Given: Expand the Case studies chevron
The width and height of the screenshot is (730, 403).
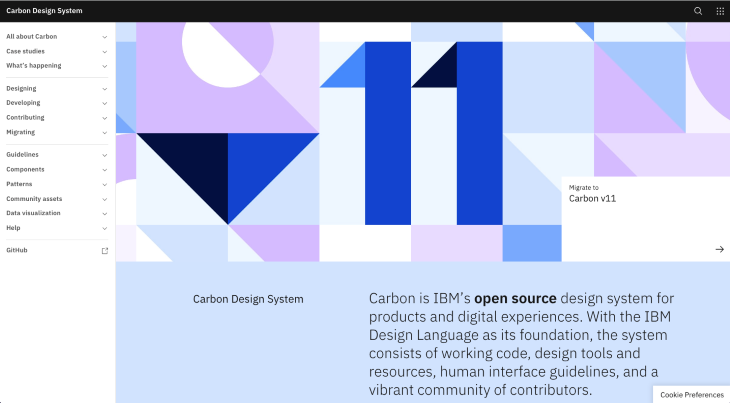Looking at the screenshot, I should pos(105,52).
